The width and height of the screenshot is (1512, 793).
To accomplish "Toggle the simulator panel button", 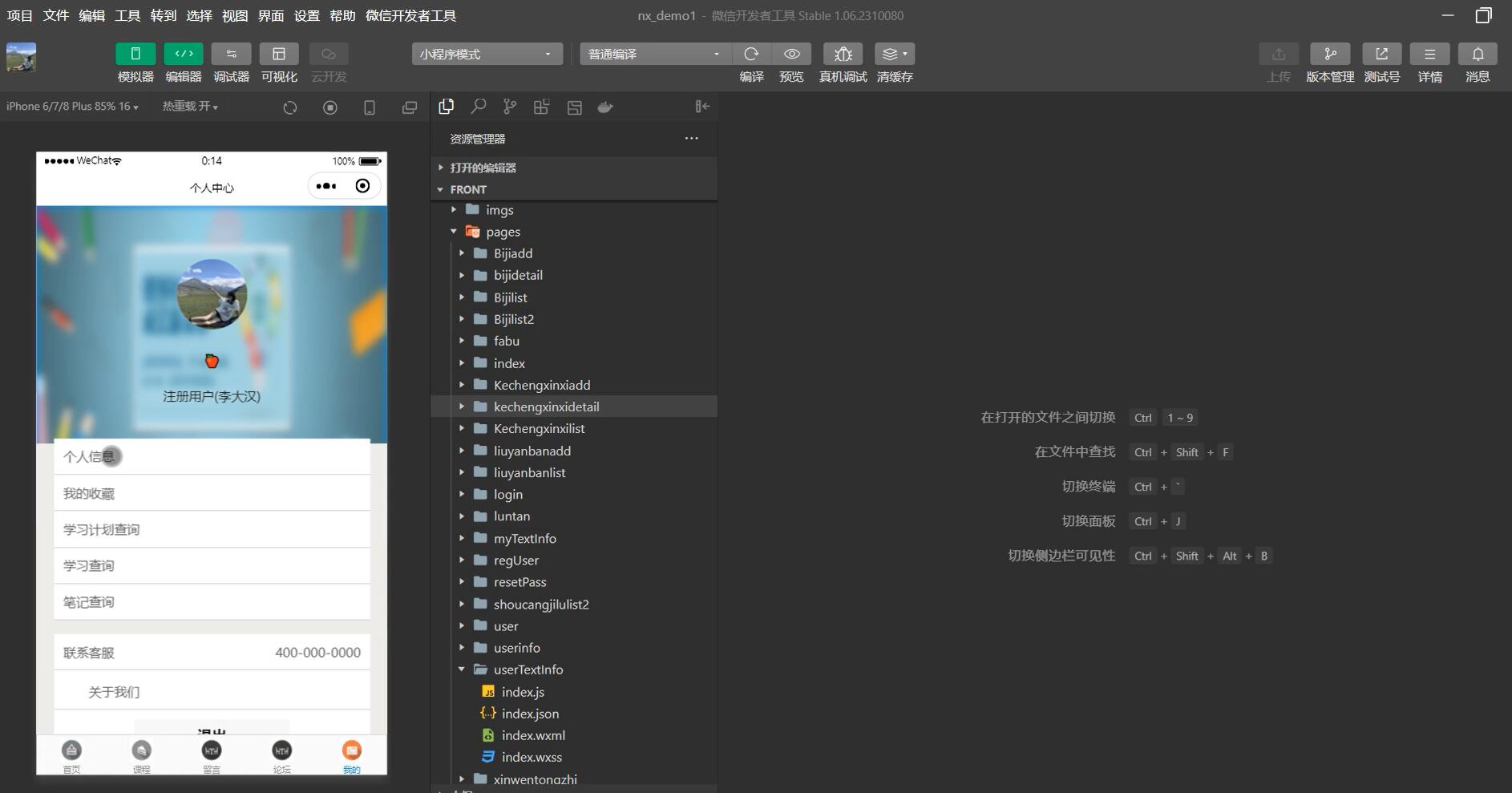I will click(135, 54).
